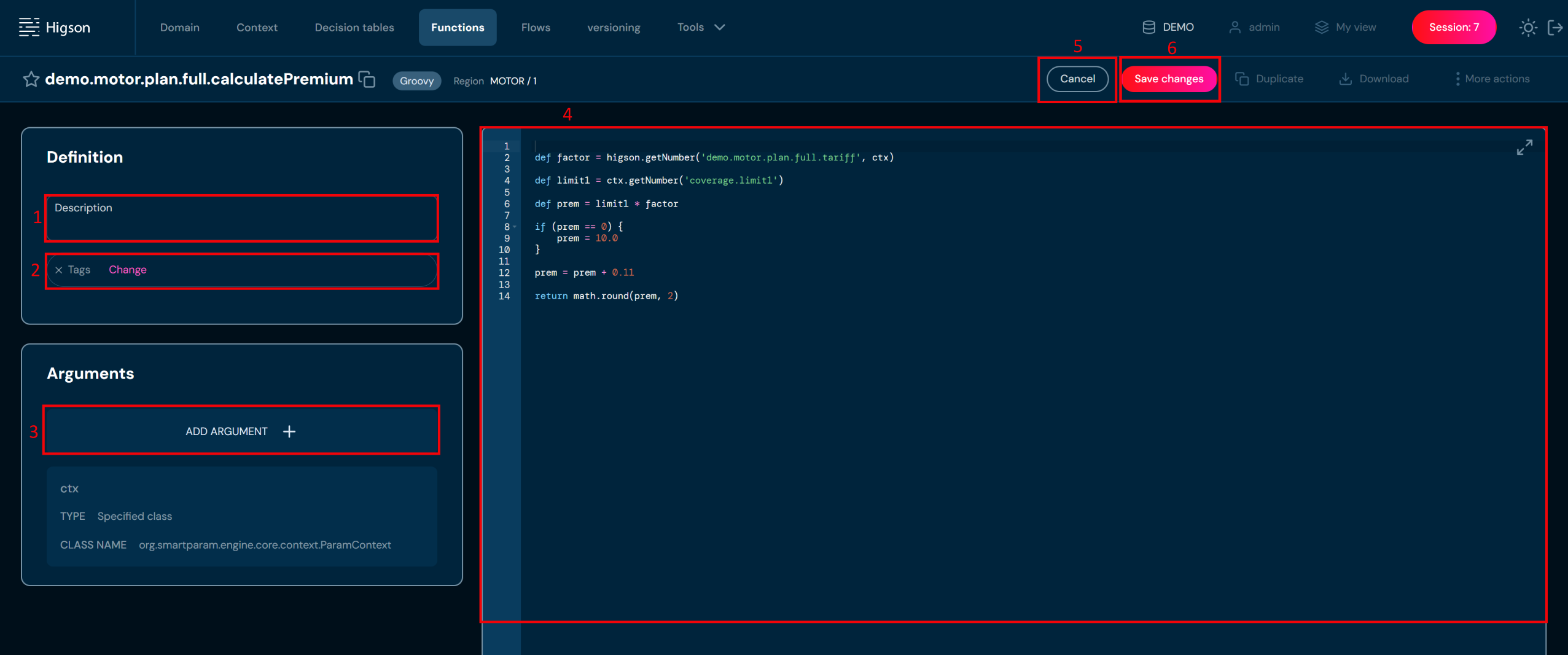Click the logout icon
This screenshot has height=655, width=1568.
click(x=1554, y=28)
